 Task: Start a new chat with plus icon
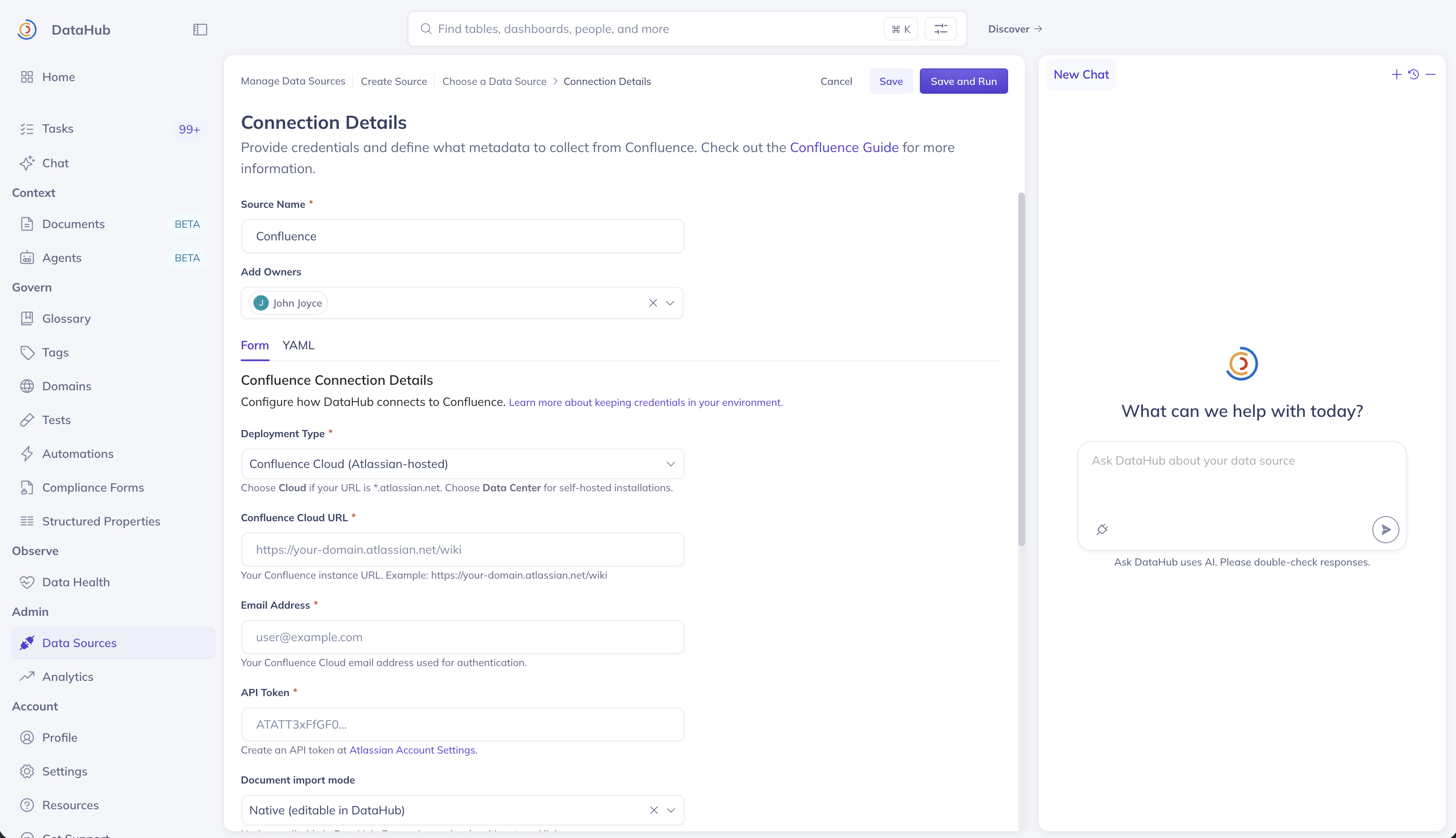click(1396, 74)
